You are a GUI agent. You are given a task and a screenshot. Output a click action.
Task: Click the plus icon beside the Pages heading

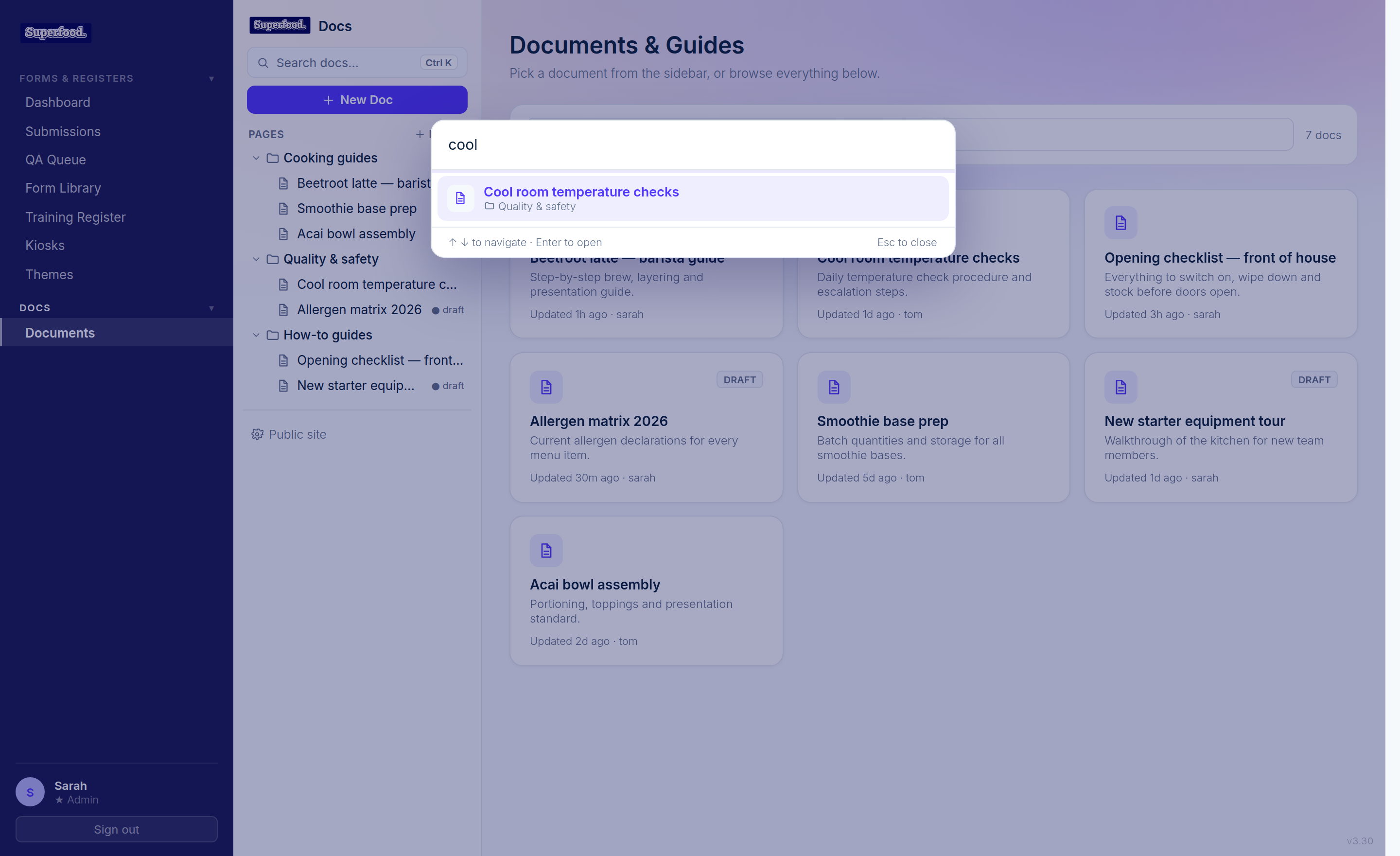[420, 135]
